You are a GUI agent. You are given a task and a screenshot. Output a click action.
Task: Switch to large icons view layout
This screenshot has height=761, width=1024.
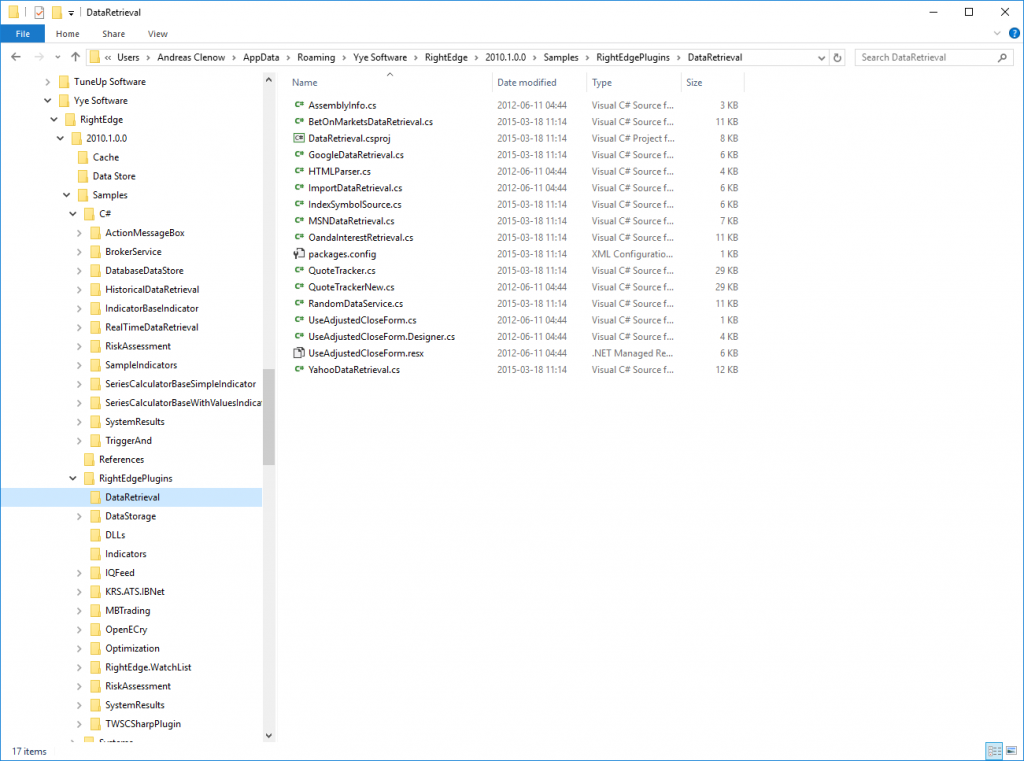(x=1011, y=751)
